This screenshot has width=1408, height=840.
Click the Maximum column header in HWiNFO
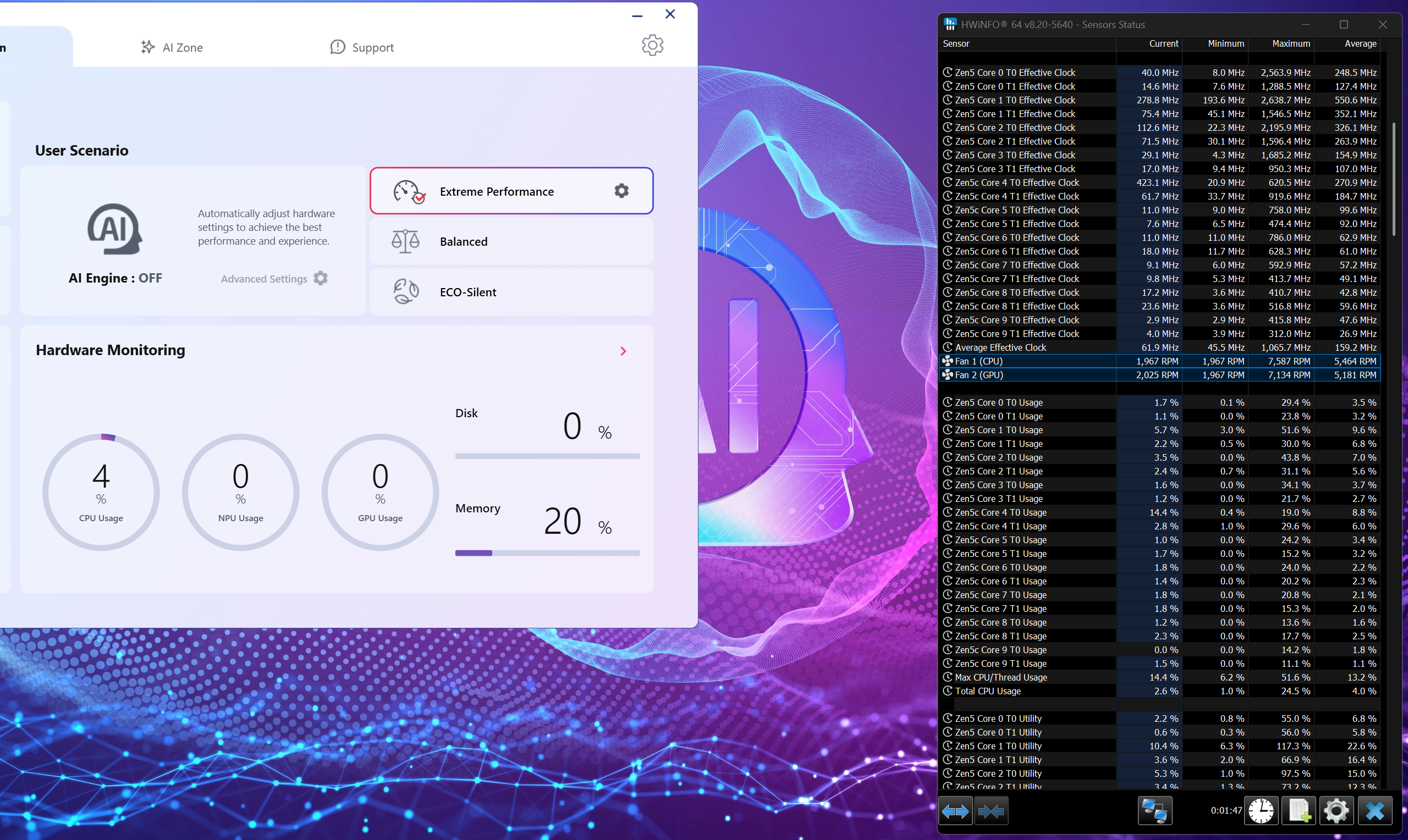click(1280, 43)
